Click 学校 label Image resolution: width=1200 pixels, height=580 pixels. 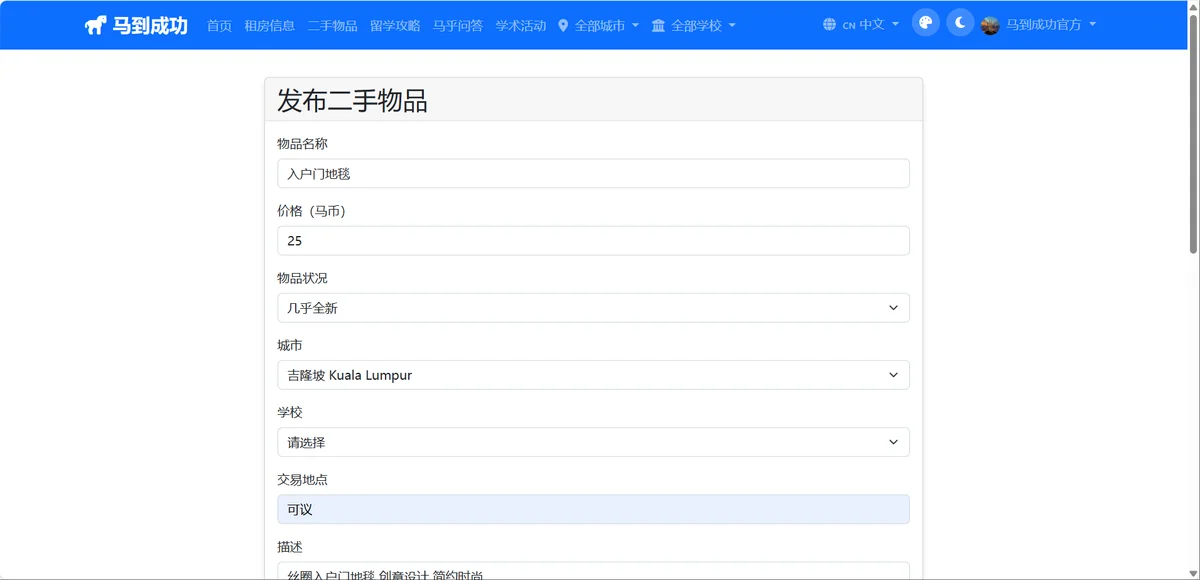click(290, 412)
